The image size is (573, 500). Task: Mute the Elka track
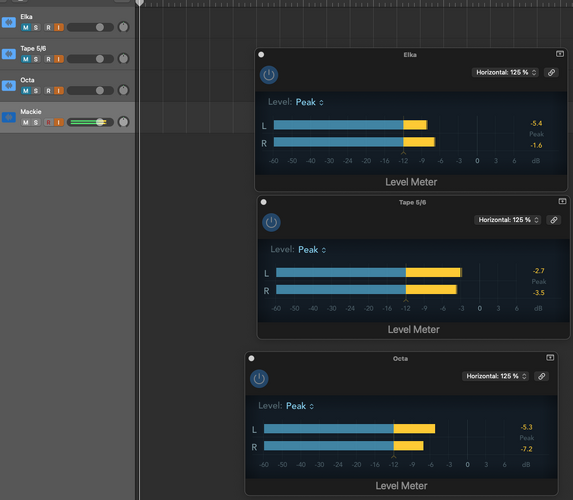pyautogui.click(x=26, y=27)
